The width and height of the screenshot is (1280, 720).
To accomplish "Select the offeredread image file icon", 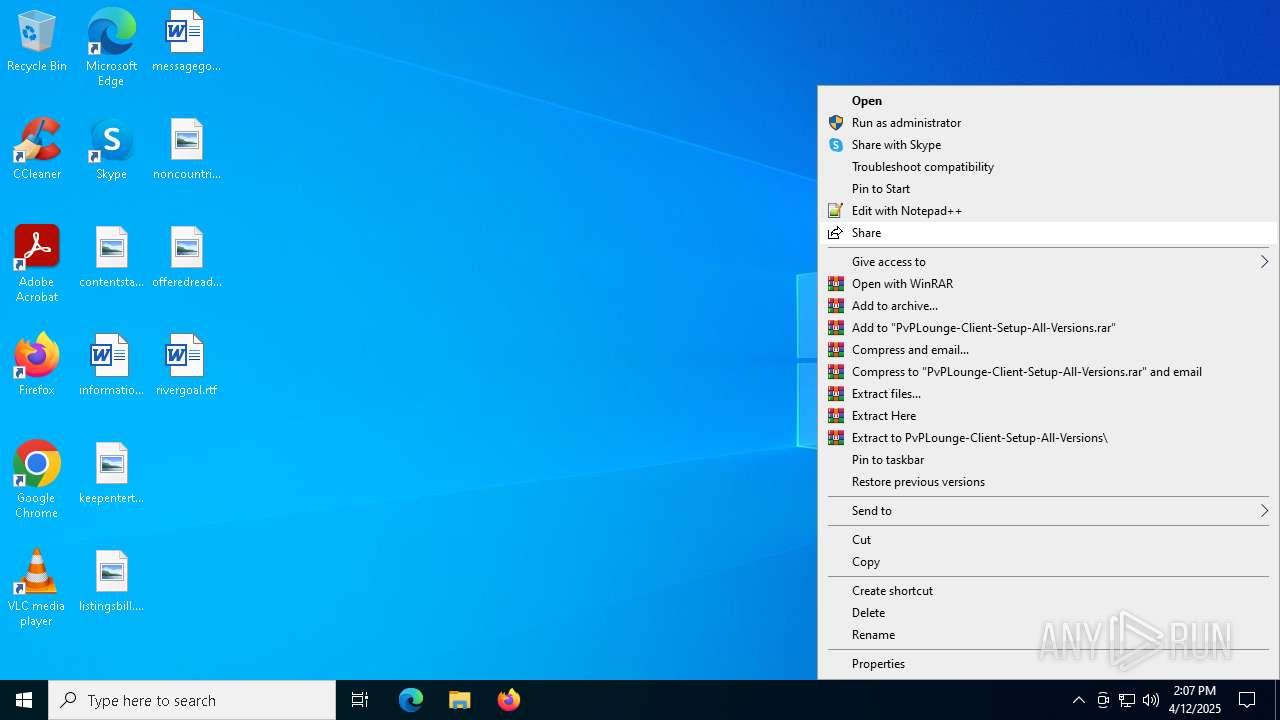I will [186, 258].
